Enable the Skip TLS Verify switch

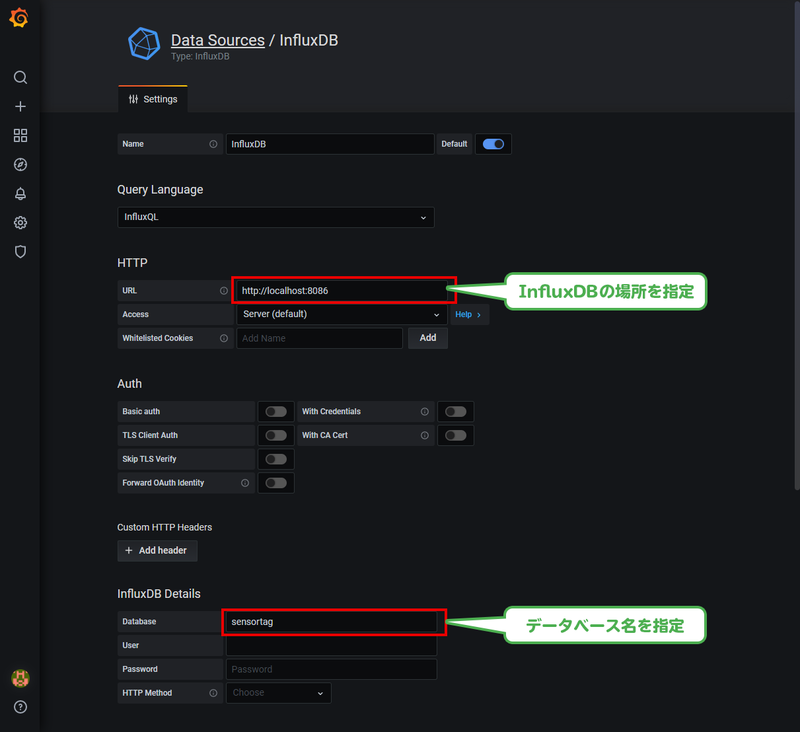[x=276, y=459]
